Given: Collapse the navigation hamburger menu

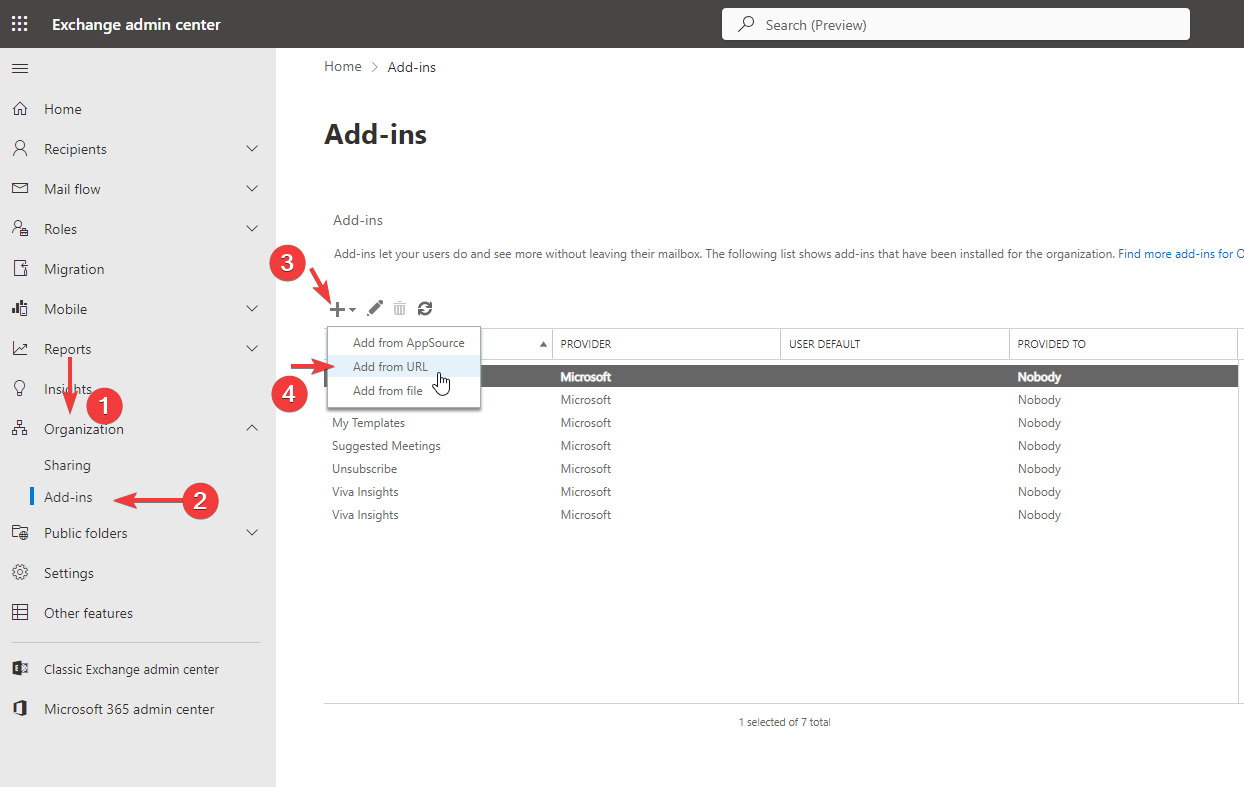Looking at the screenshot, I should tap(20, 69).
